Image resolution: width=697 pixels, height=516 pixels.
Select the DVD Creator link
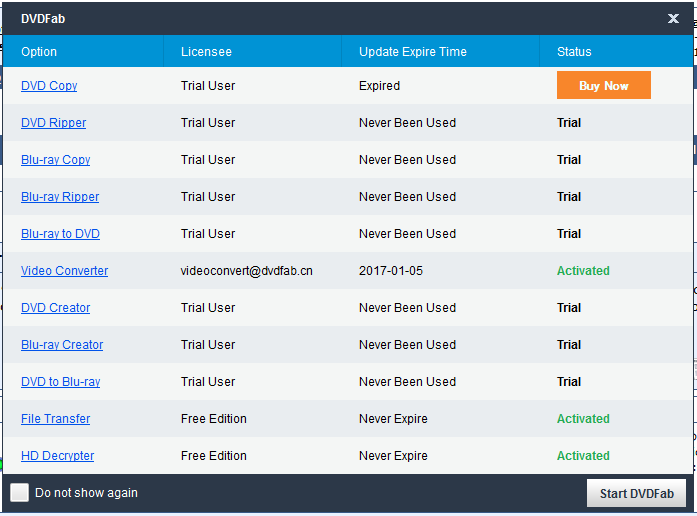55,308
